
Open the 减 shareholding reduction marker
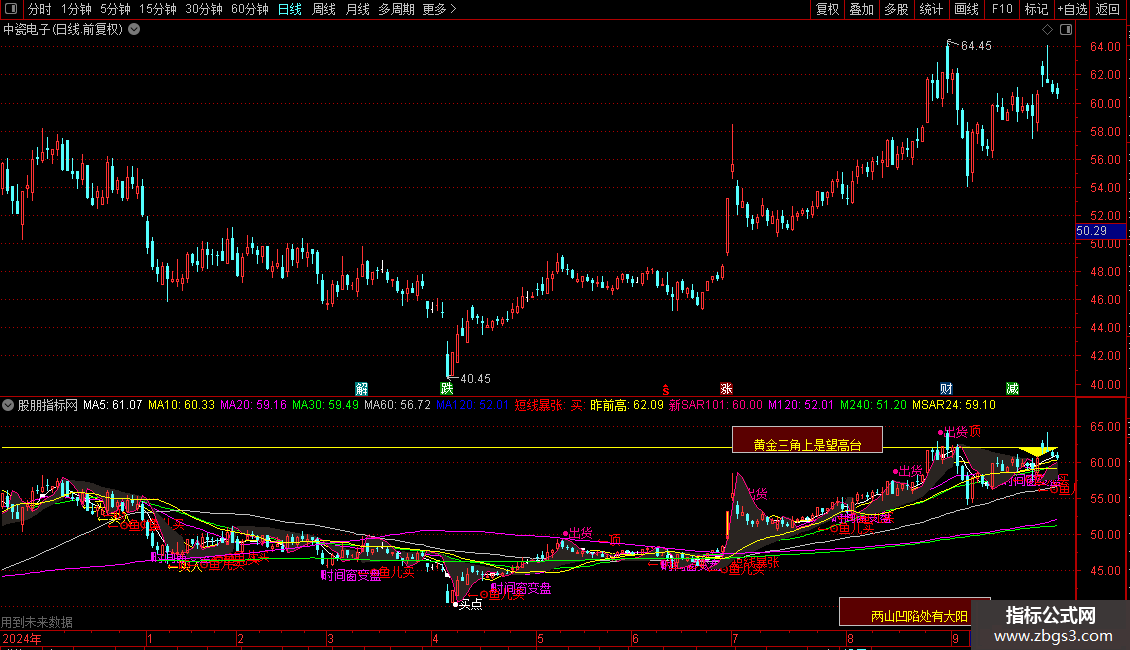[x=1013, y=389]
